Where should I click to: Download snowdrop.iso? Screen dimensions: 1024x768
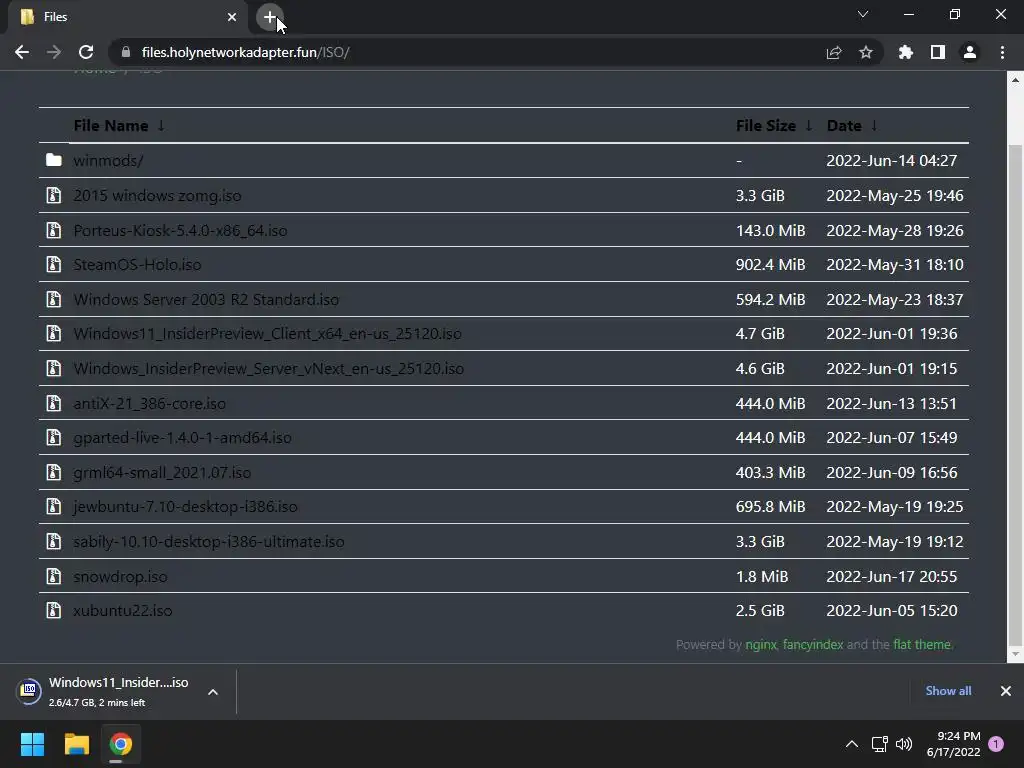point(120,577)
